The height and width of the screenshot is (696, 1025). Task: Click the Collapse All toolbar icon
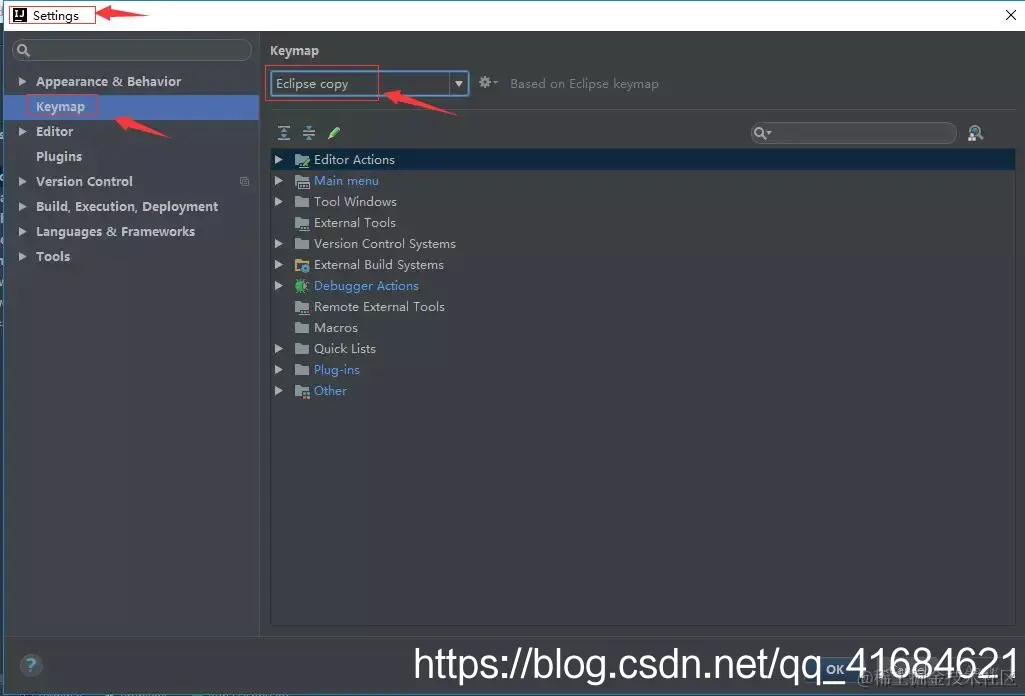(309, 133)
